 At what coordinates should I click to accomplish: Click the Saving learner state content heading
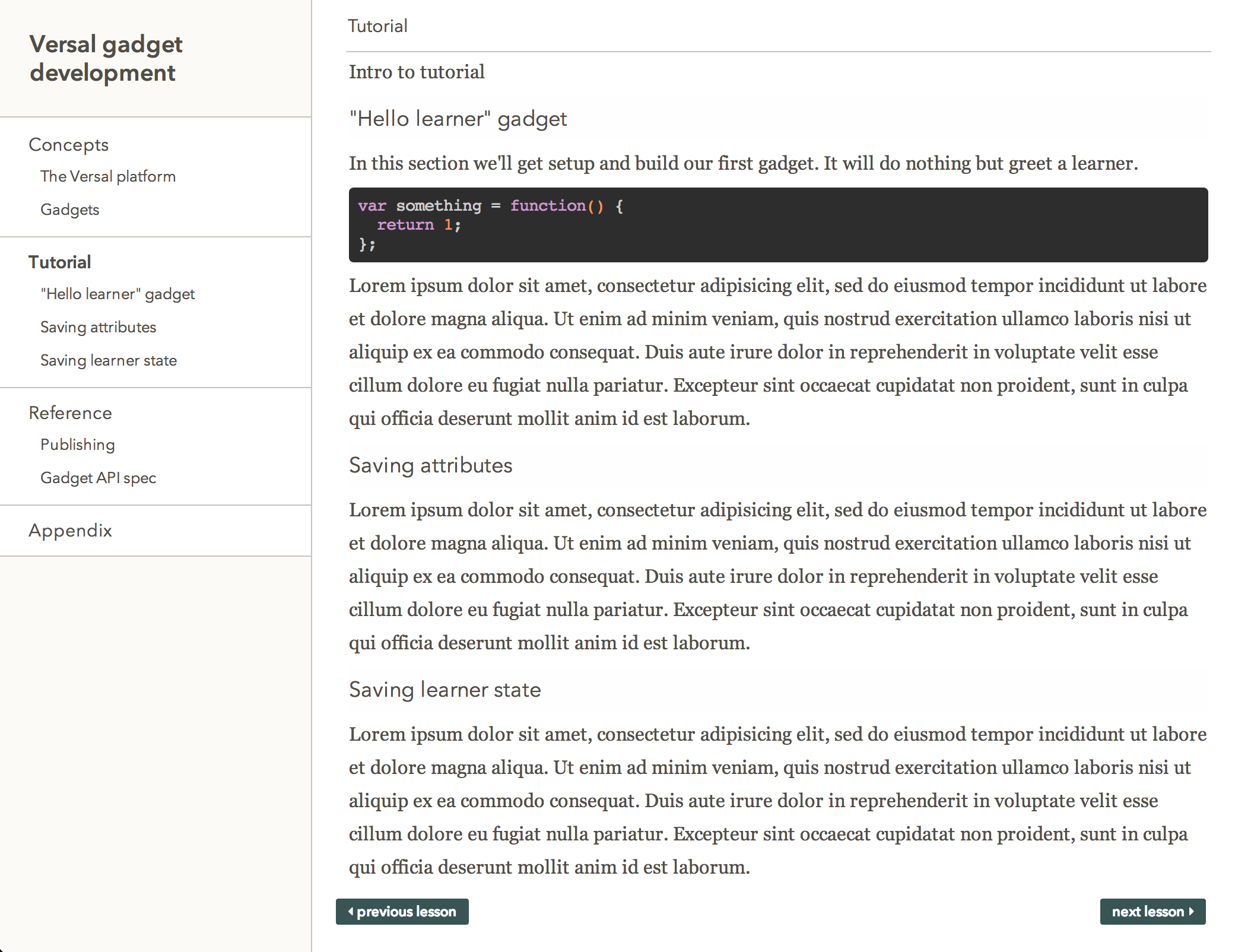(x=445, y=690)
